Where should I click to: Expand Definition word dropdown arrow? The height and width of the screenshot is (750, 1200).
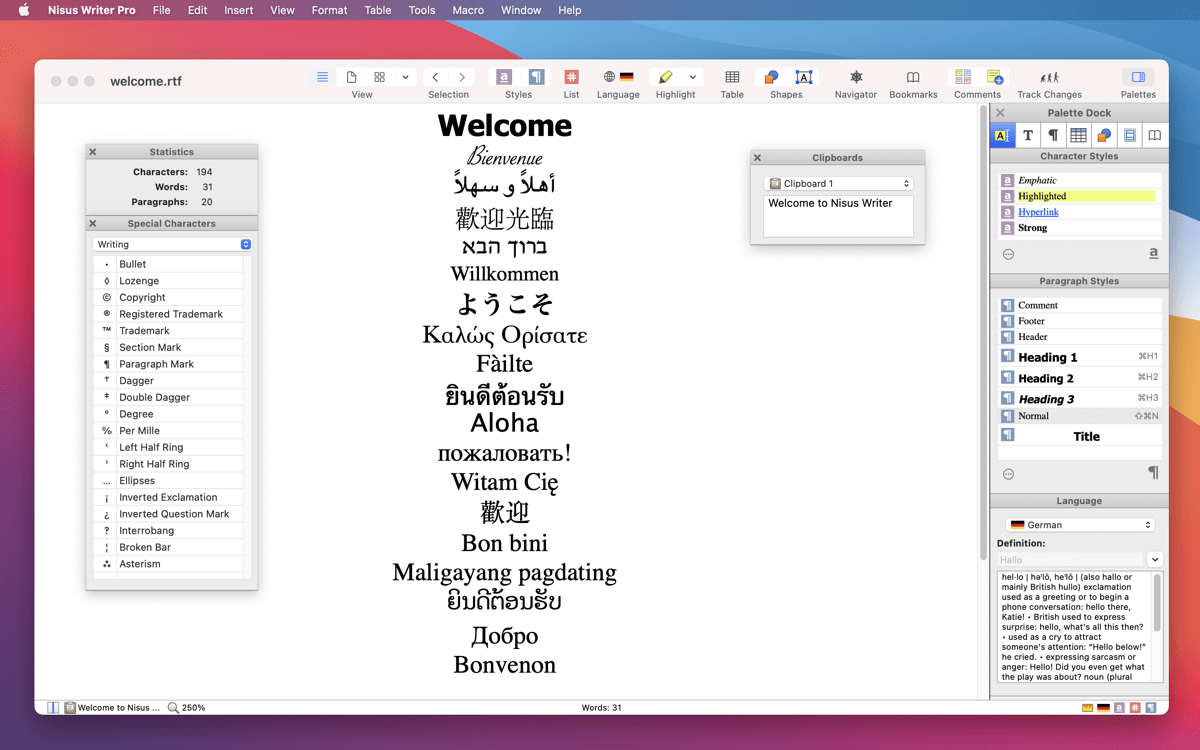click(1155, 560)
